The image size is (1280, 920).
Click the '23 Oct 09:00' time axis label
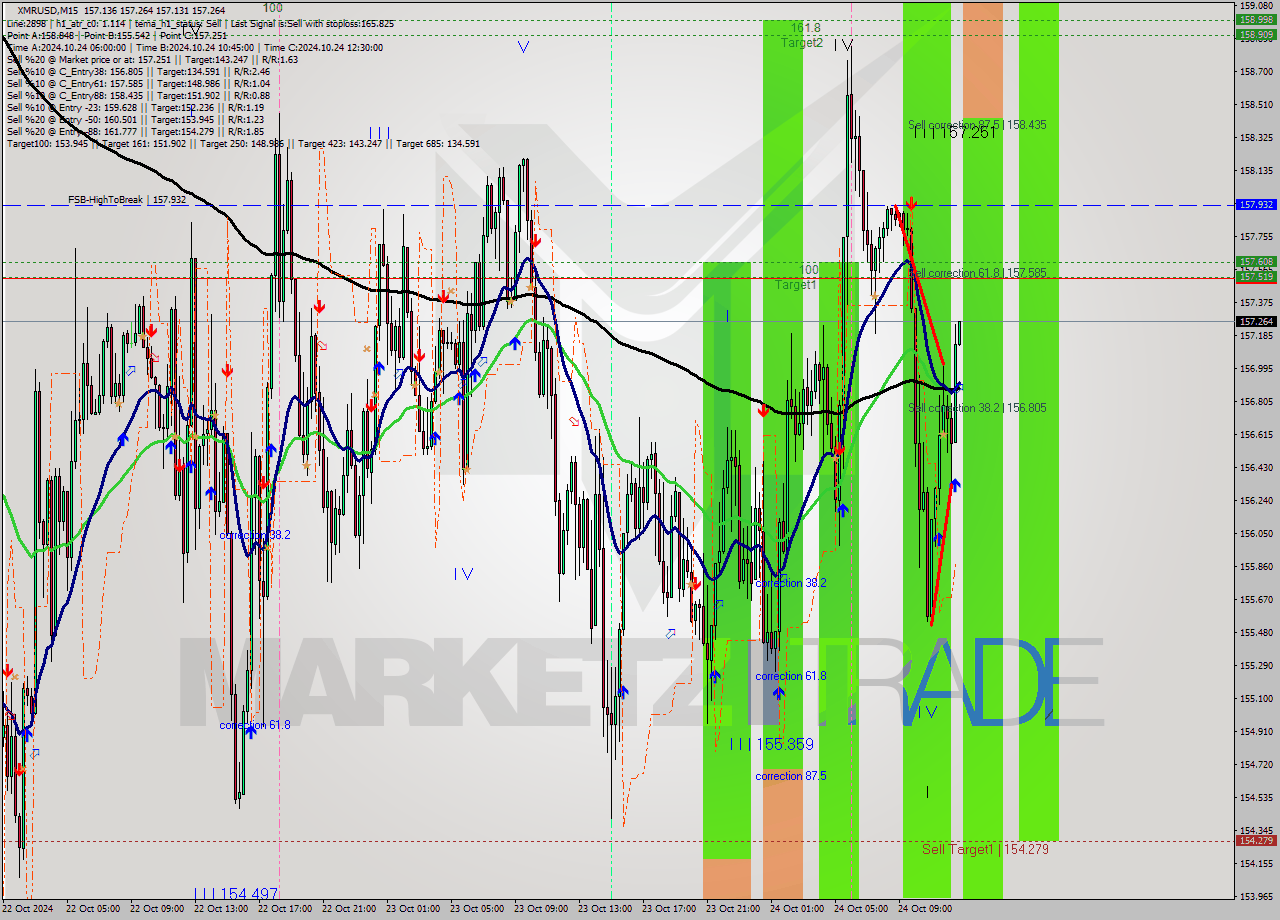[x=540, y=909]
